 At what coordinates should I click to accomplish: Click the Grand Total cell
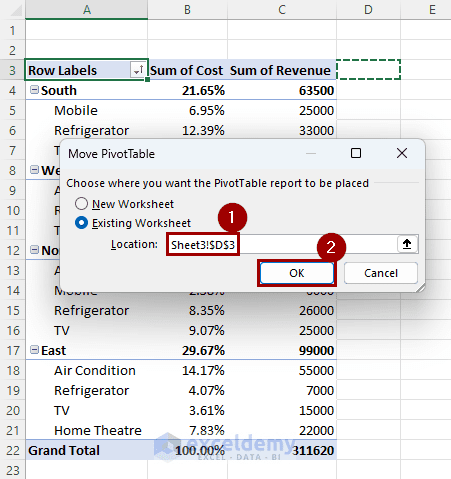[87, 450]
